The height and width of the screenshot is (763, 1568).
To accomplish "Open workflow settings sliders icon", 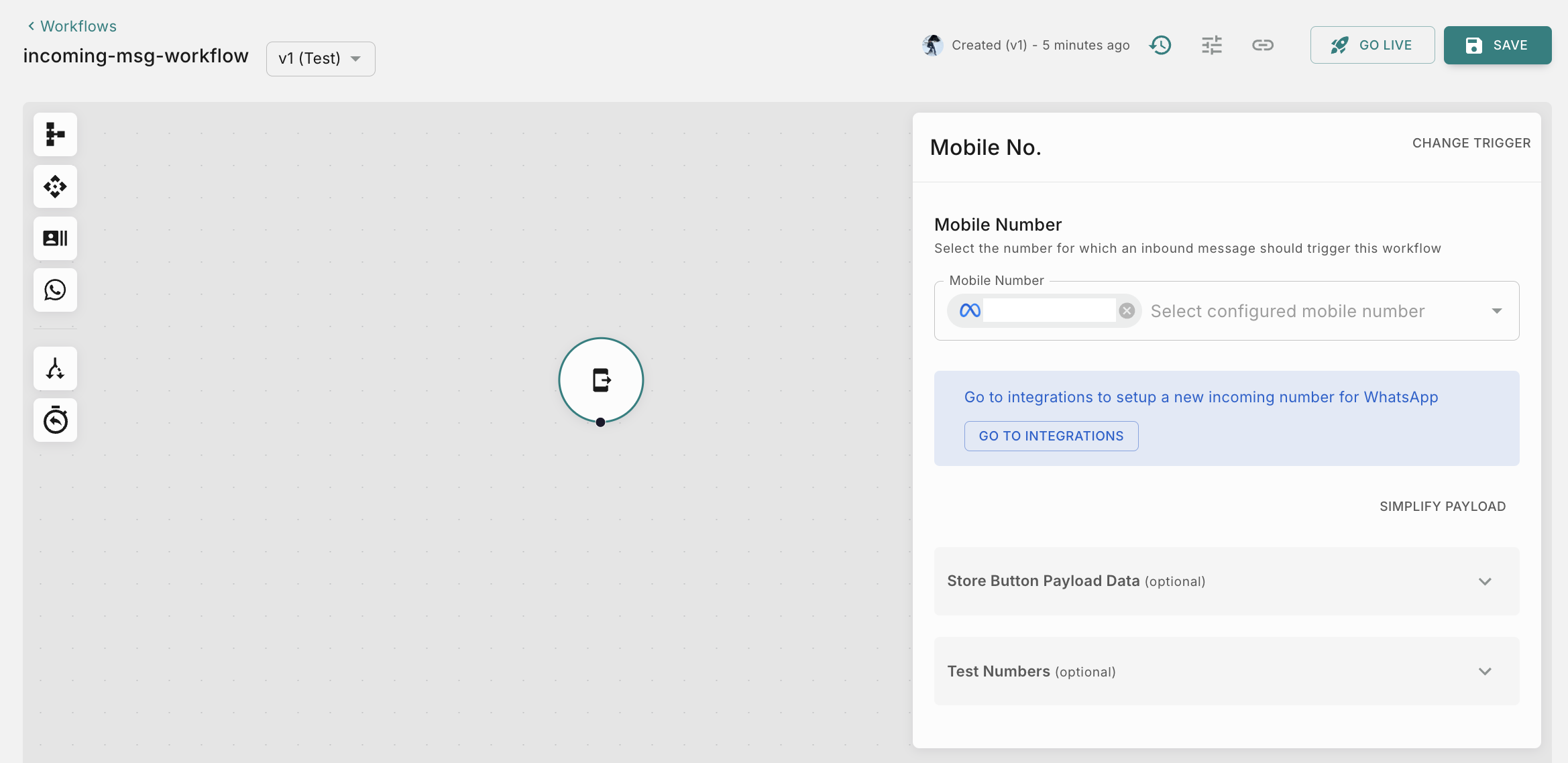I will coord(1211,45).
